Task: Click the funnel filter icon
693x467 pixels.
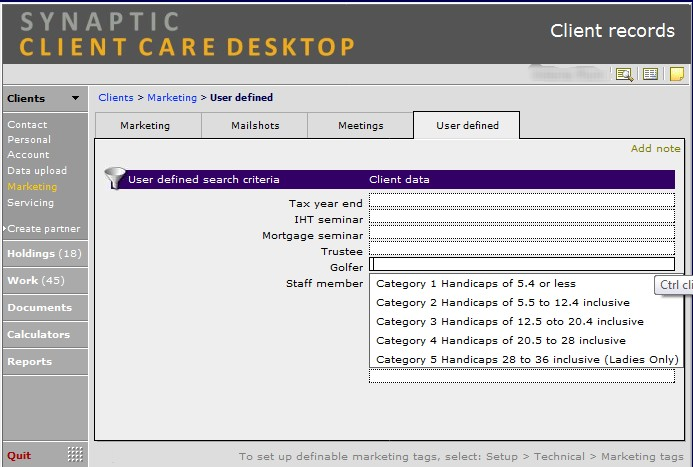Action: pyautogui.click(x=115, y=178)
